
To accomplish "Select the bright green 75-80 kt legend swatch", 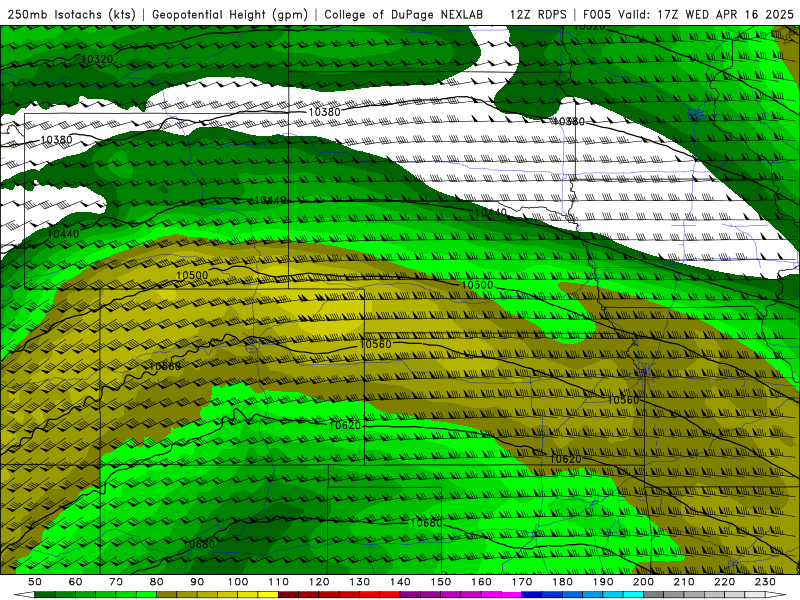I will (x=146, y=595).
